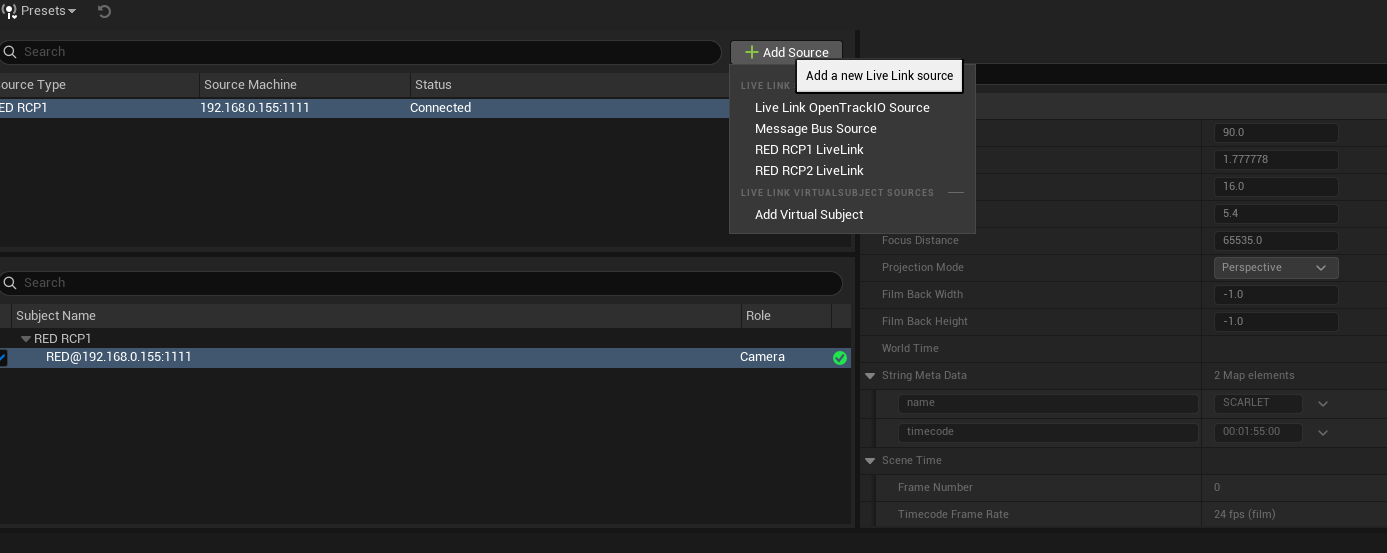Image resolution: width=1387 pixels, height=553 pixels.
Task: Open the chevron menu beside SCARLET value
Action: 1323,403
